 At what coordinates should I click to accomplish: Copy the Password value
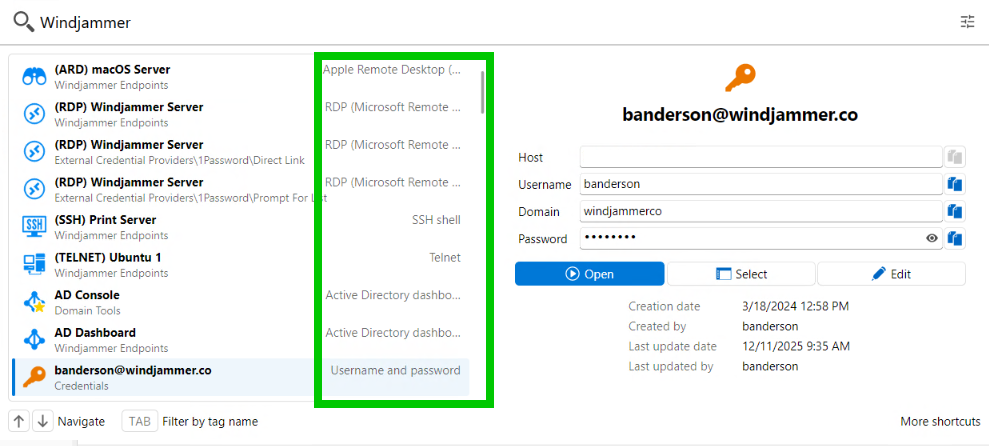point(955,238)
